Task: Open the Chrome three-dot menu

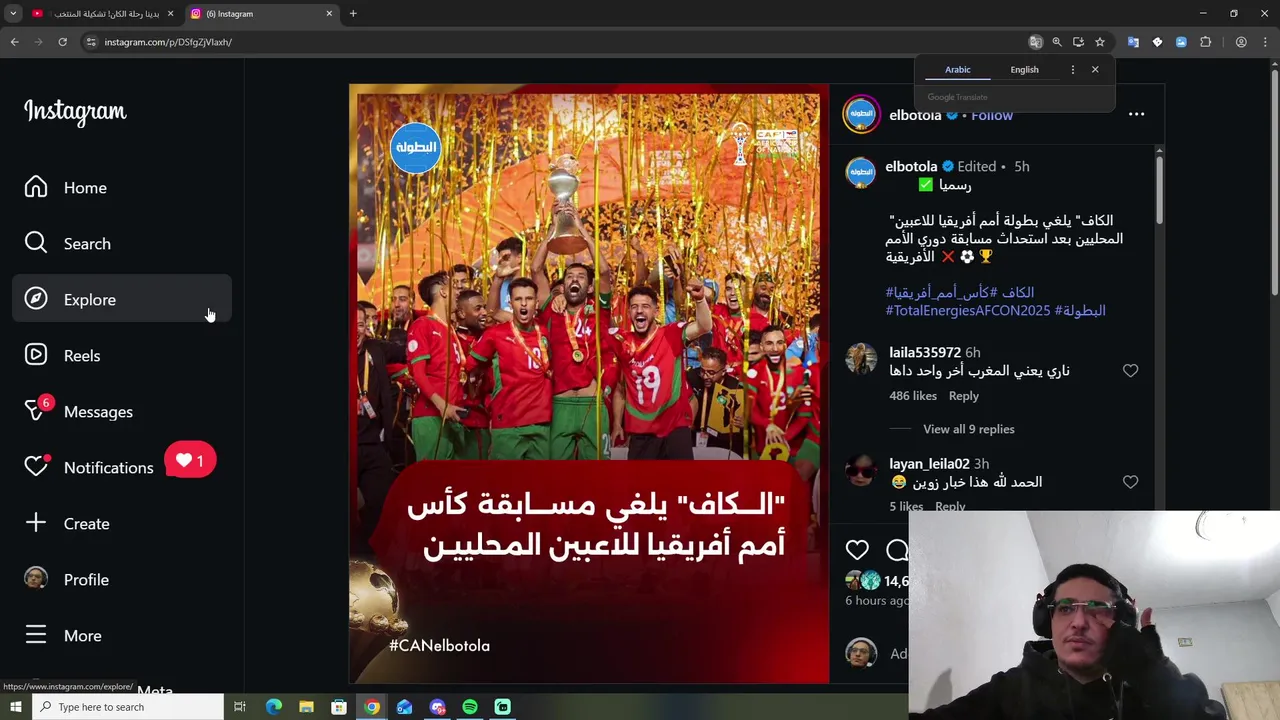Action: 1265,42
